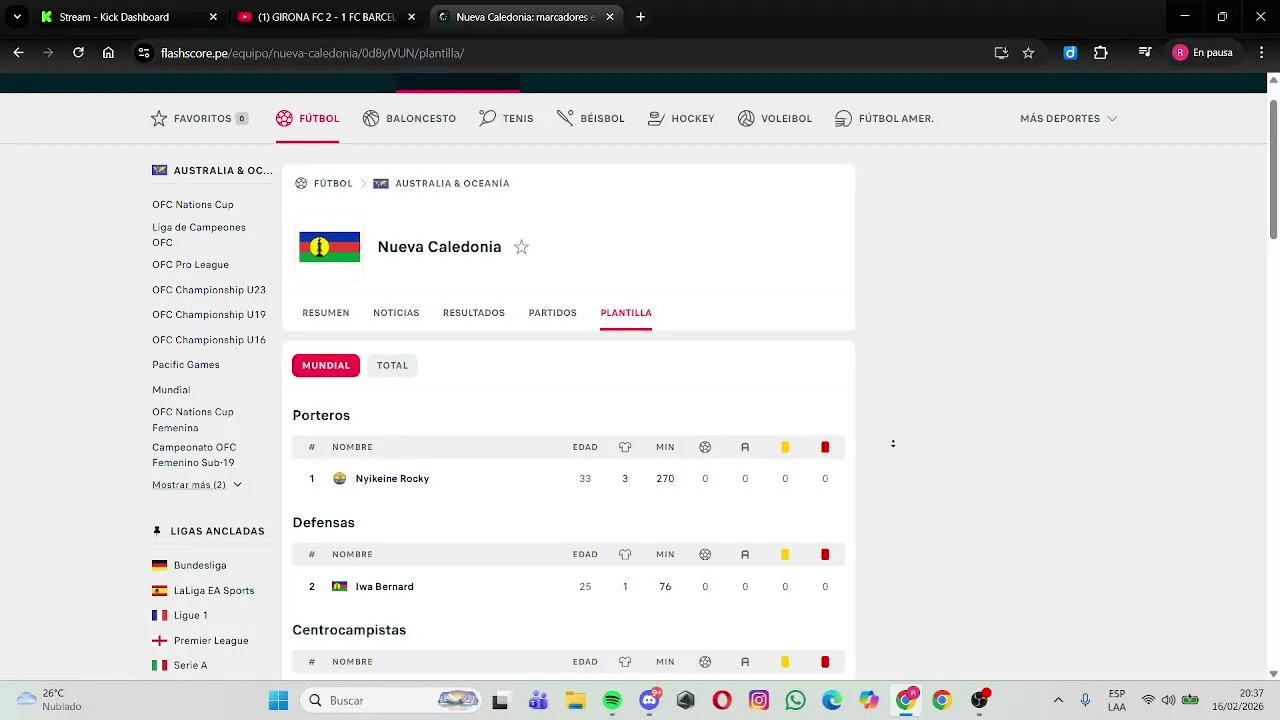1280x720 pixels.
Task: Open the Plantilla tab
Action: click(x=626, y=313)
